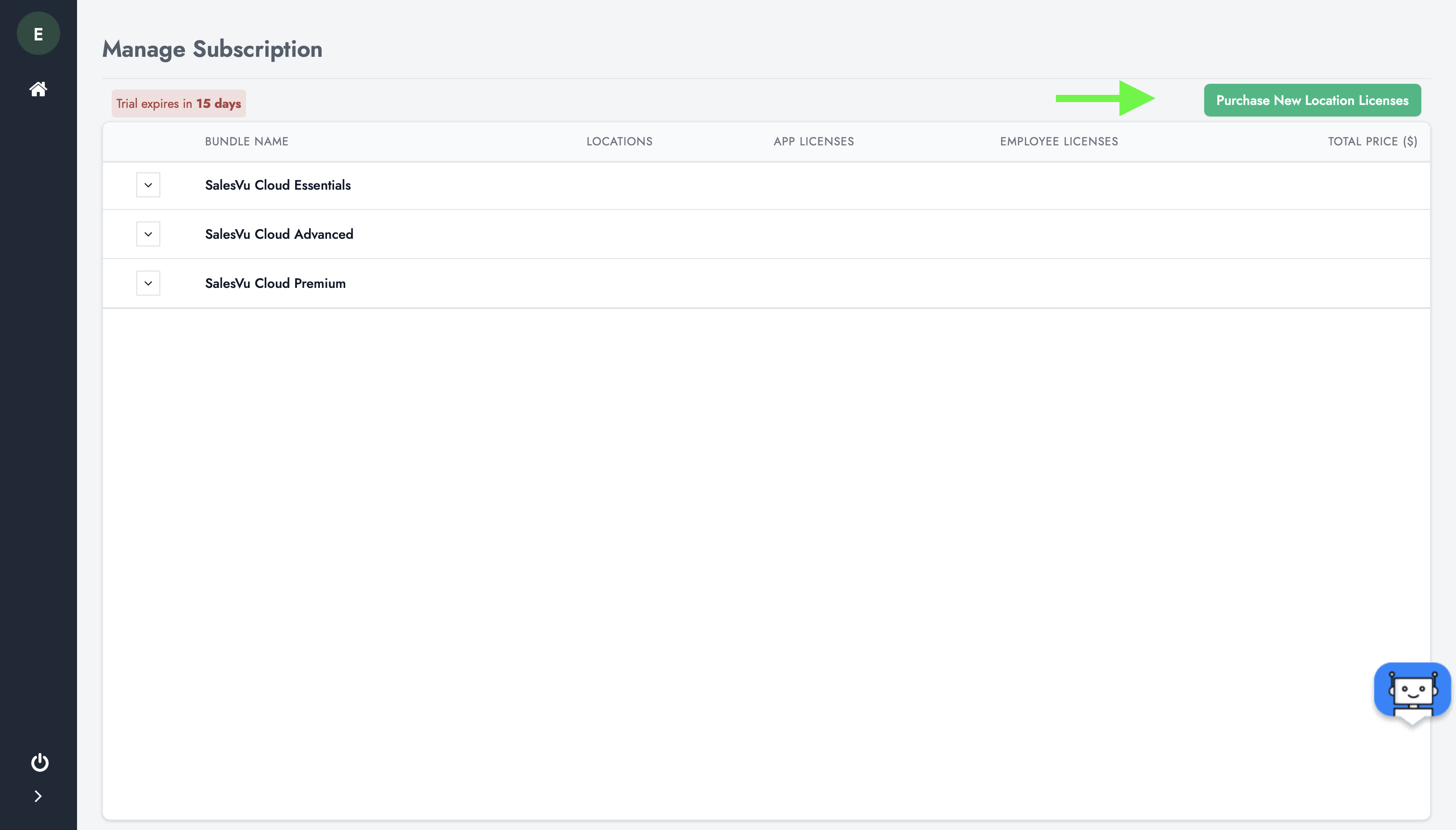Click the Employee Licenses column header

coord(1059,142)
